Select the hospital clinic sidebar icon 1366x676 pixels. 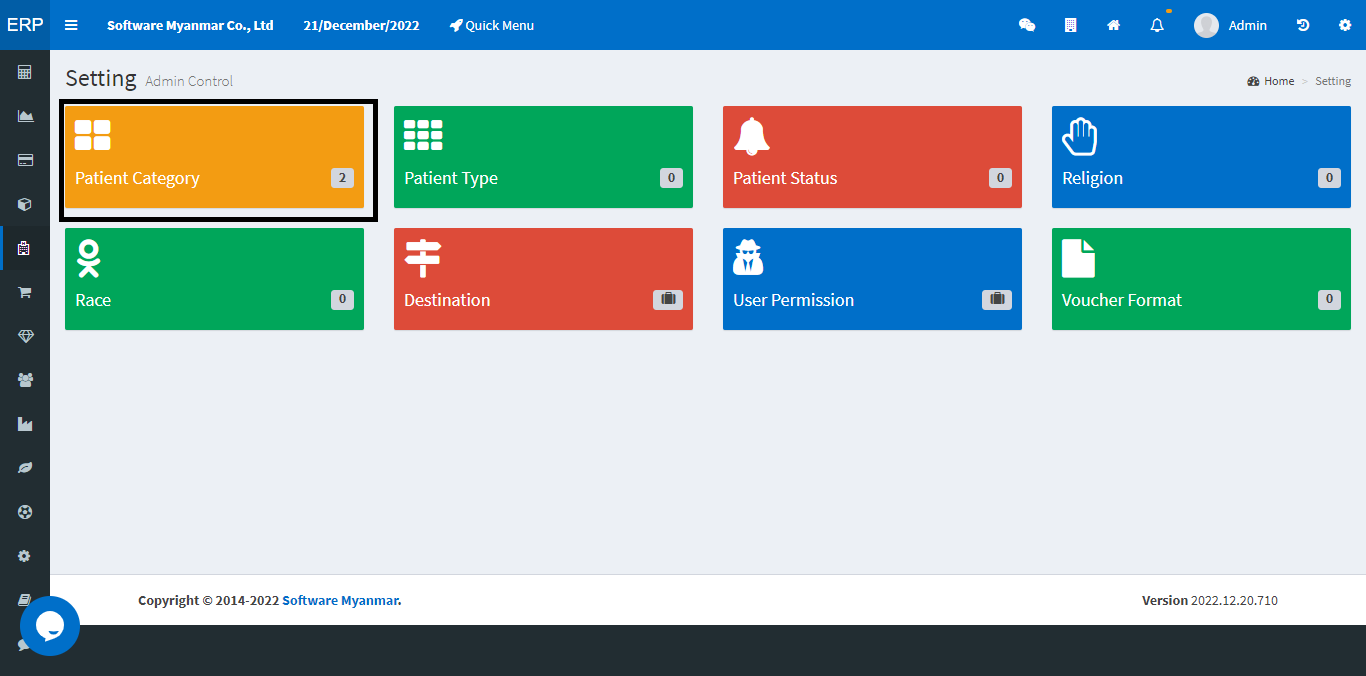(x=25, y=248)
